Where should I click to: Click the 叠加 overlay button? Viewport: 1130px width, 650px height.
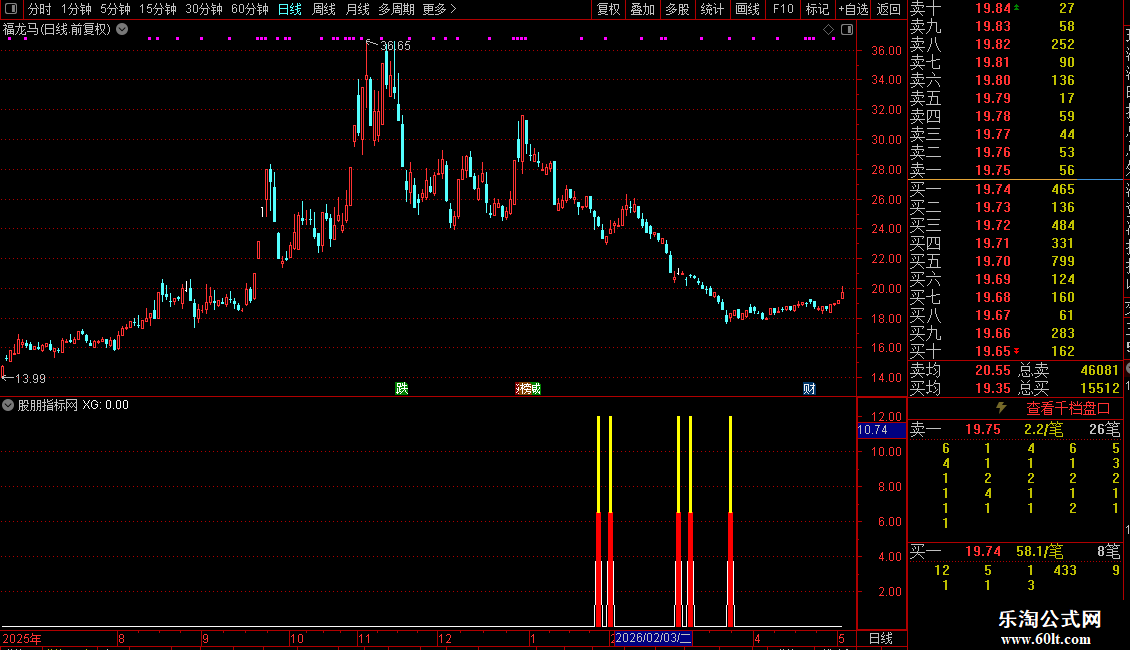coord(643,9)
